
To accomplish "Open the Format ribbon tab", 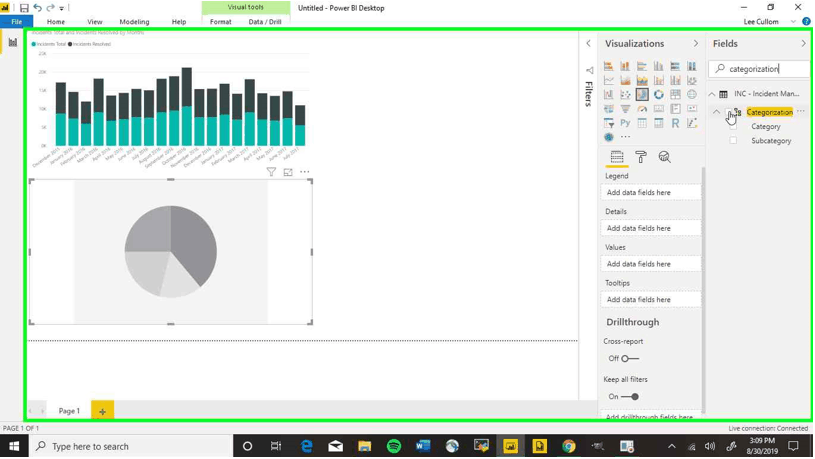I will coord(220,22).
